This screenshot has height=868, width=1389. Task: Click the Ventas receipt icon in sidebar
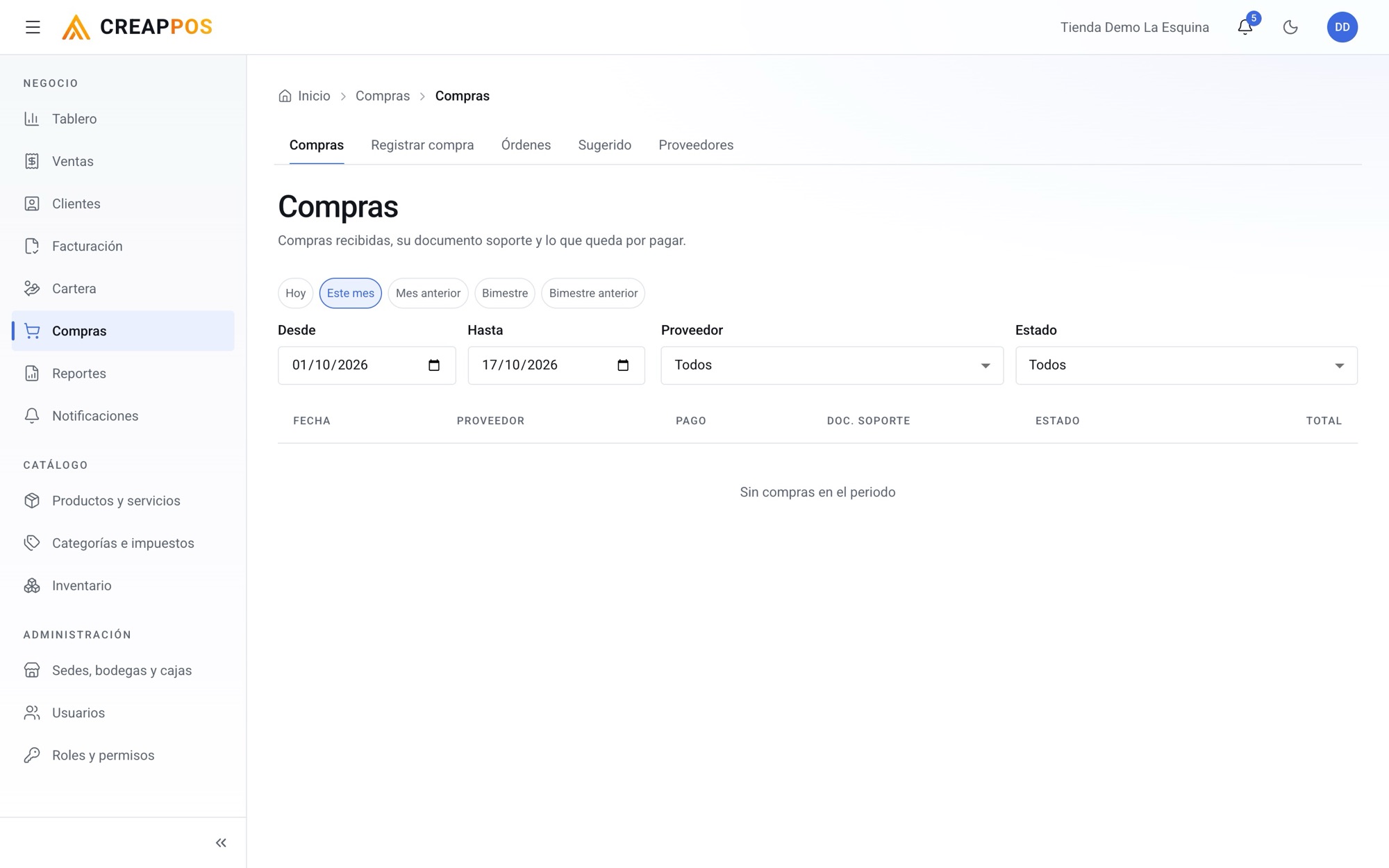pyautogui.click(x=32, y=161)
